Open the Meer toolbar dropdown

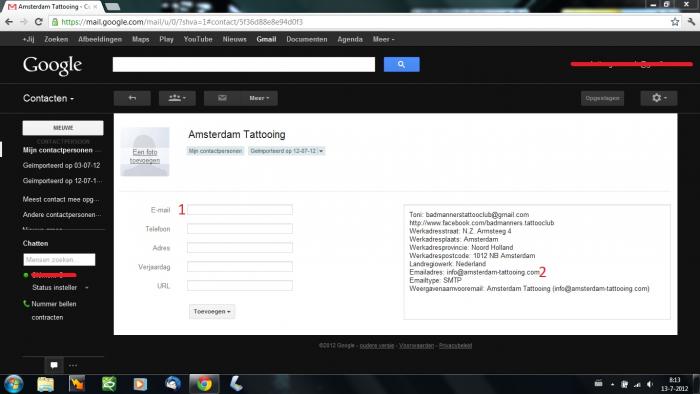[259, 98]
